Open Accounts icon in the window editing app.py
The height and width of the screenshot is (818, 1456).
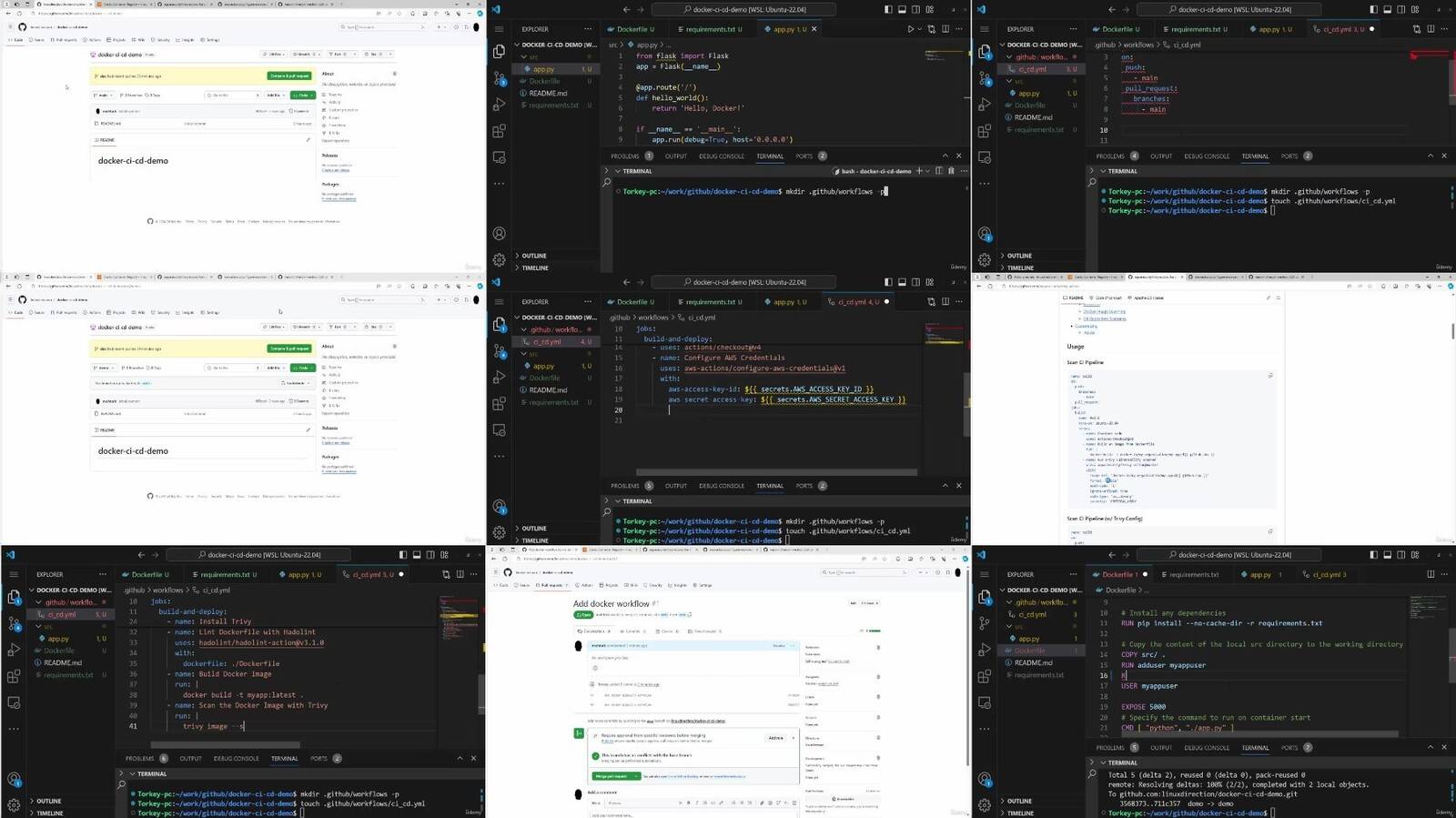(499, 234)
